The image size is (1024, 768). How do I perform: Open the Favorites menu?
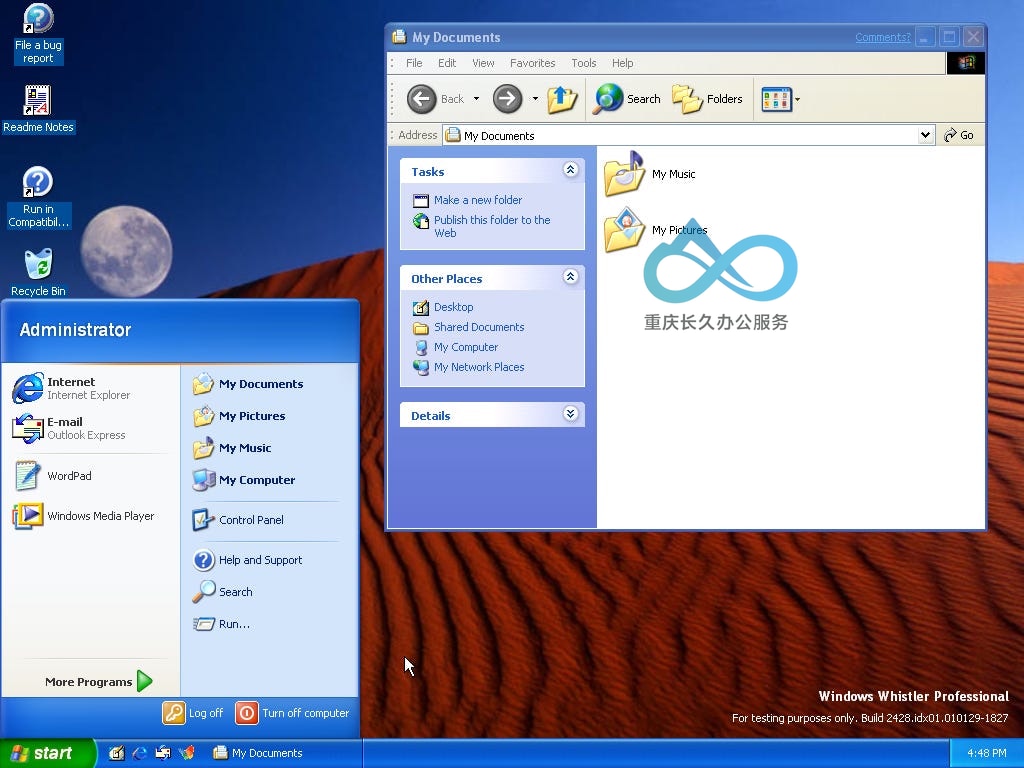(532, 63)
